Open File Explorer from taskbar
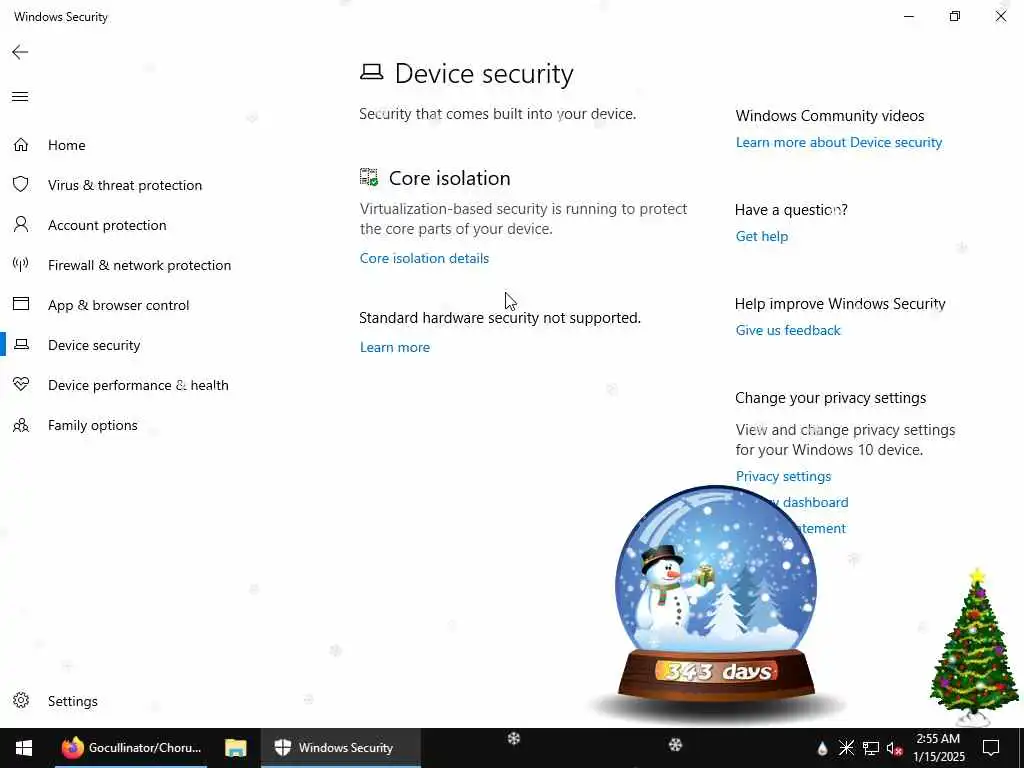The height and width of the screenshot is (768, 1024). tap(235, 748)
